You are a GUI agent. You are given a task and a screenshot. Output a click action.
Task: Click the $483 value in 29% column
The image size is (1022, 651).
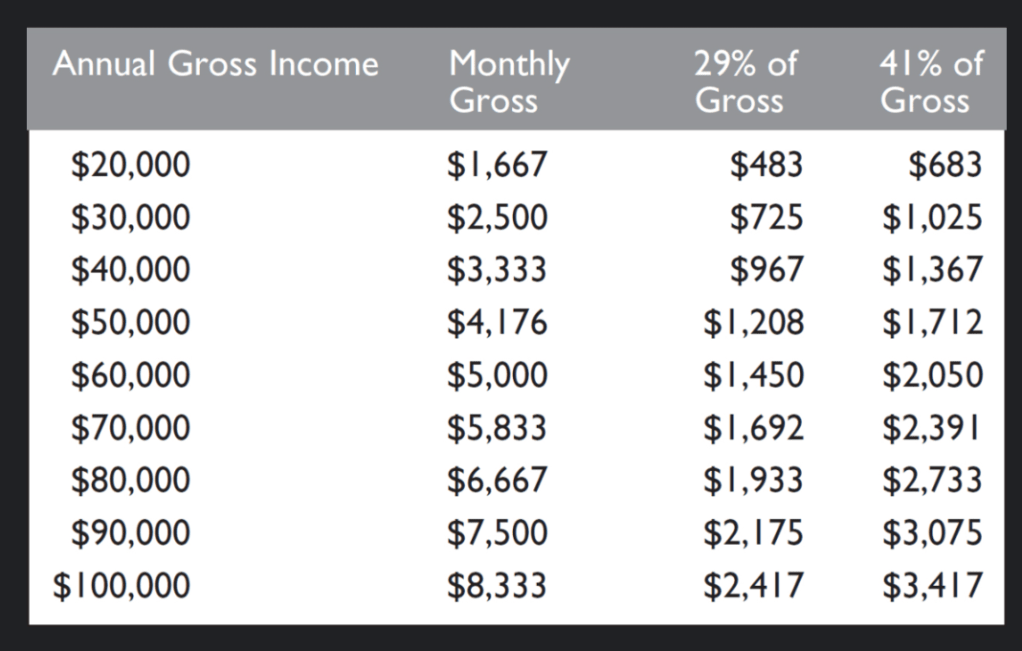click(767, 165)
